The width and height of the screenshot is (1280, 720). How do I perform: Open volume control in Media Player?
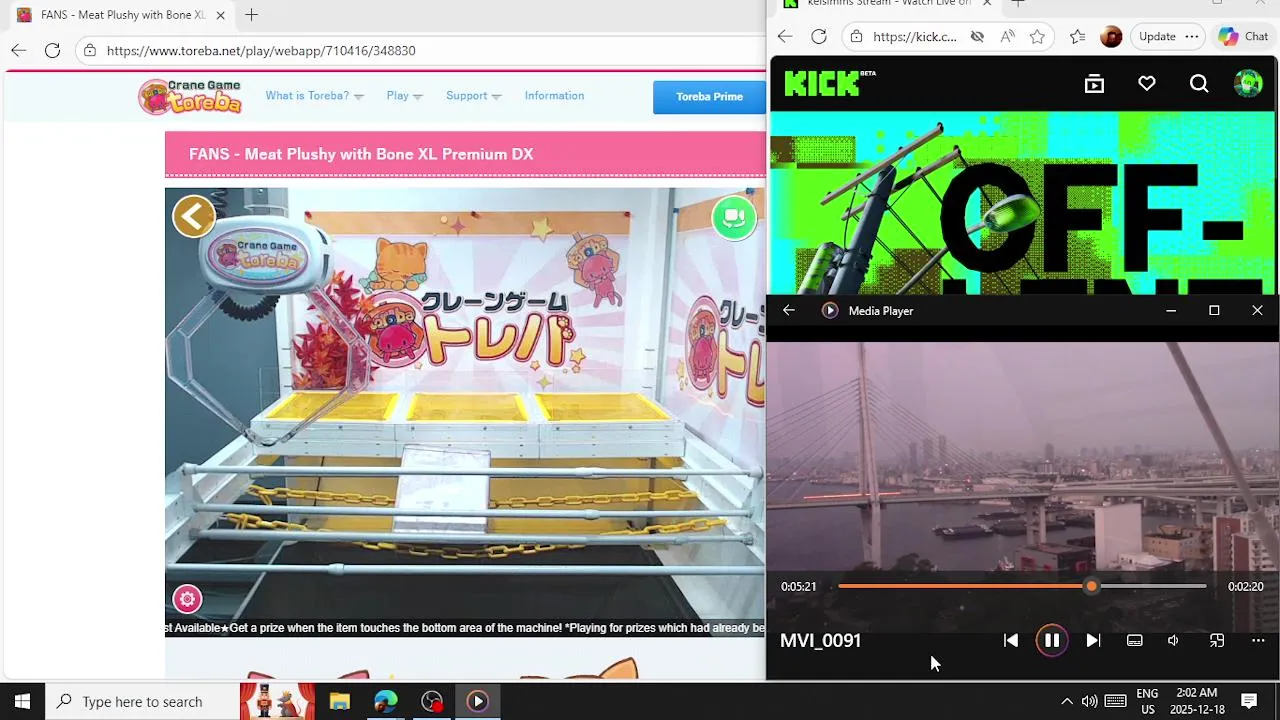click(1173, 641)
